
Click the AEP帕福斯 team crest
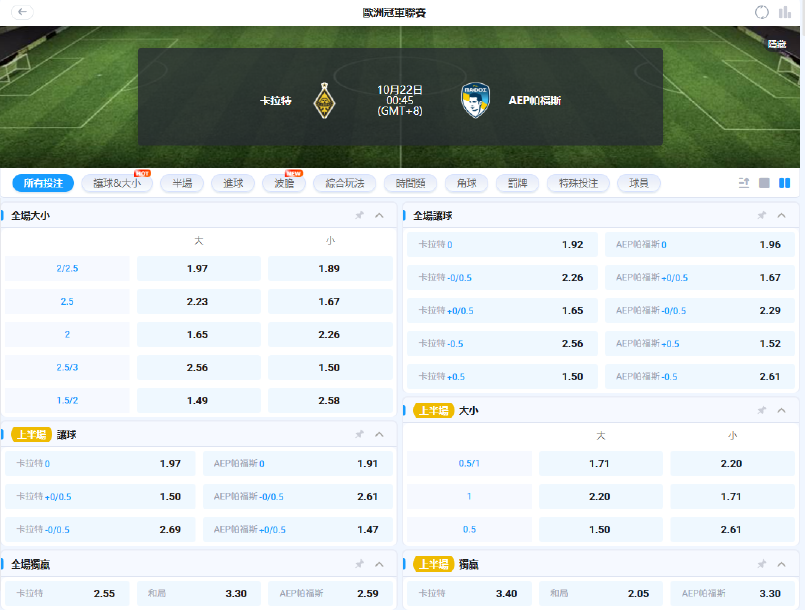474,100
